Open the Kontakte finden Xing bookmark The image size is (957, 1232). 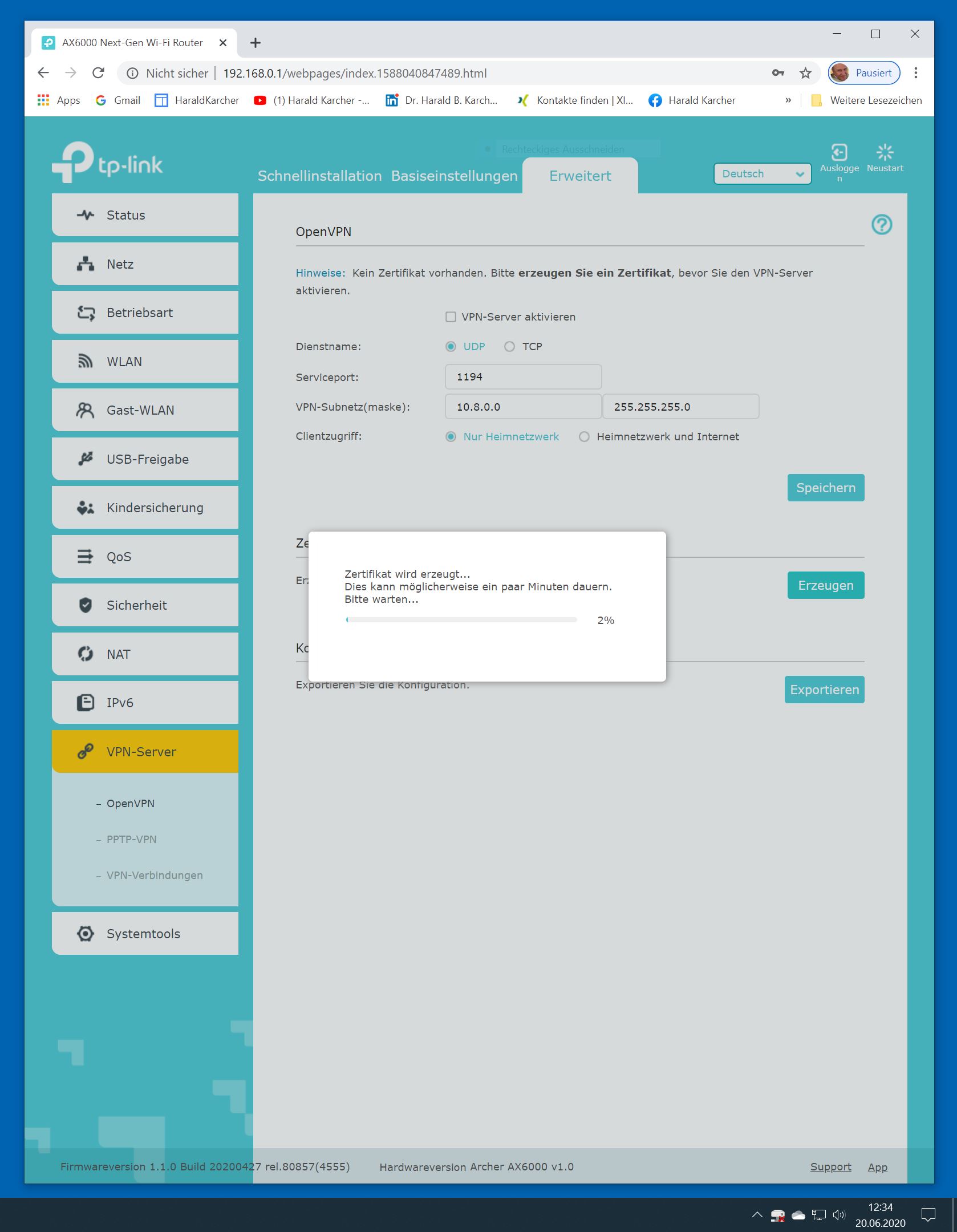pos(575,100)
